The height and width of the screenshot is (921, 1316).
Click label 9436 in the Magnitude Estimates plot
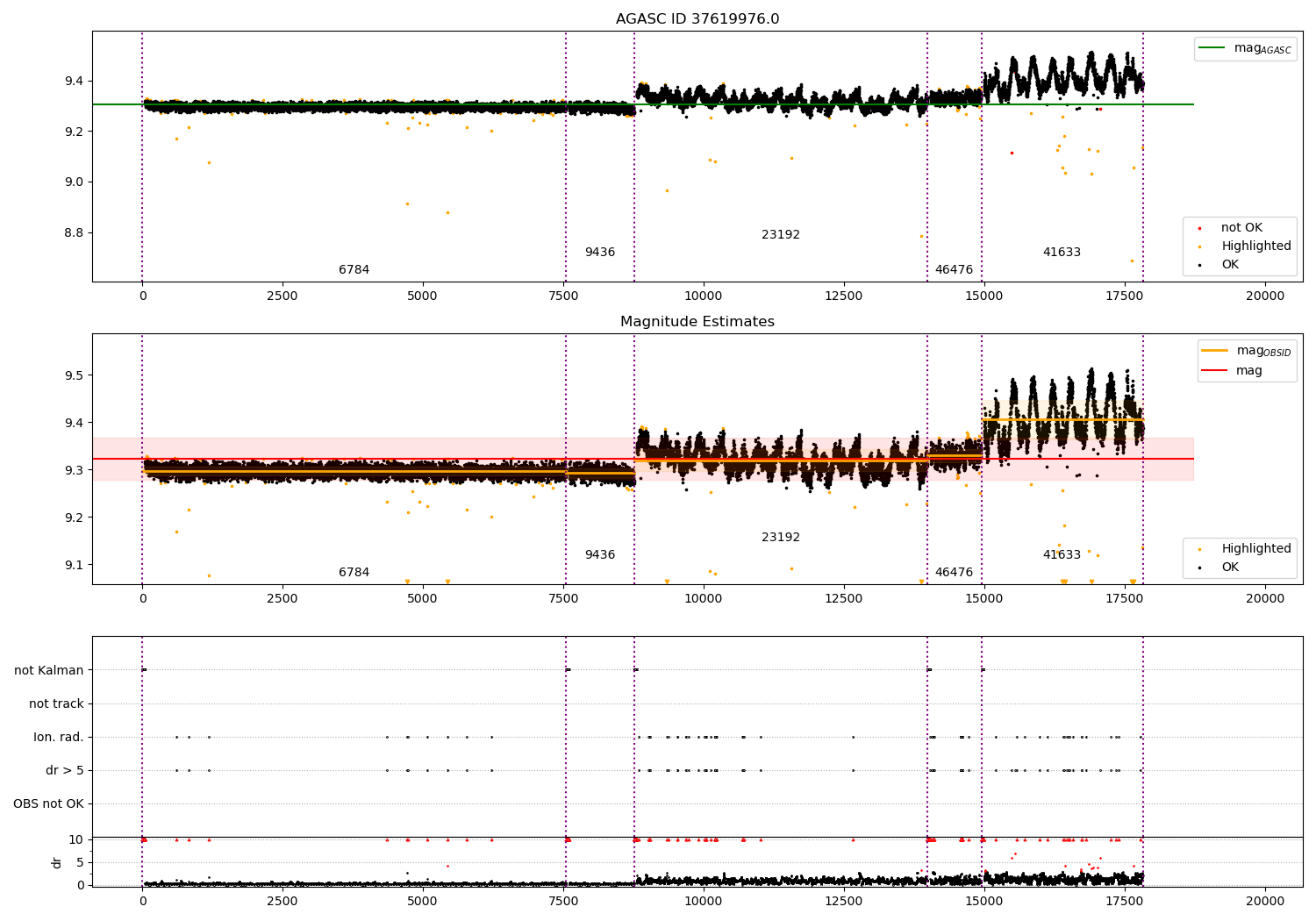pos(600,555)
